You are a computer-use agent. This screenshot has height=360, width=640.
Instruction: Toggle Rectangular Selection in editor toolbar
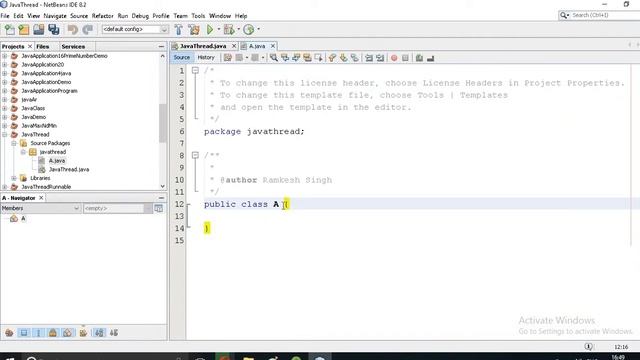(318, 58)
